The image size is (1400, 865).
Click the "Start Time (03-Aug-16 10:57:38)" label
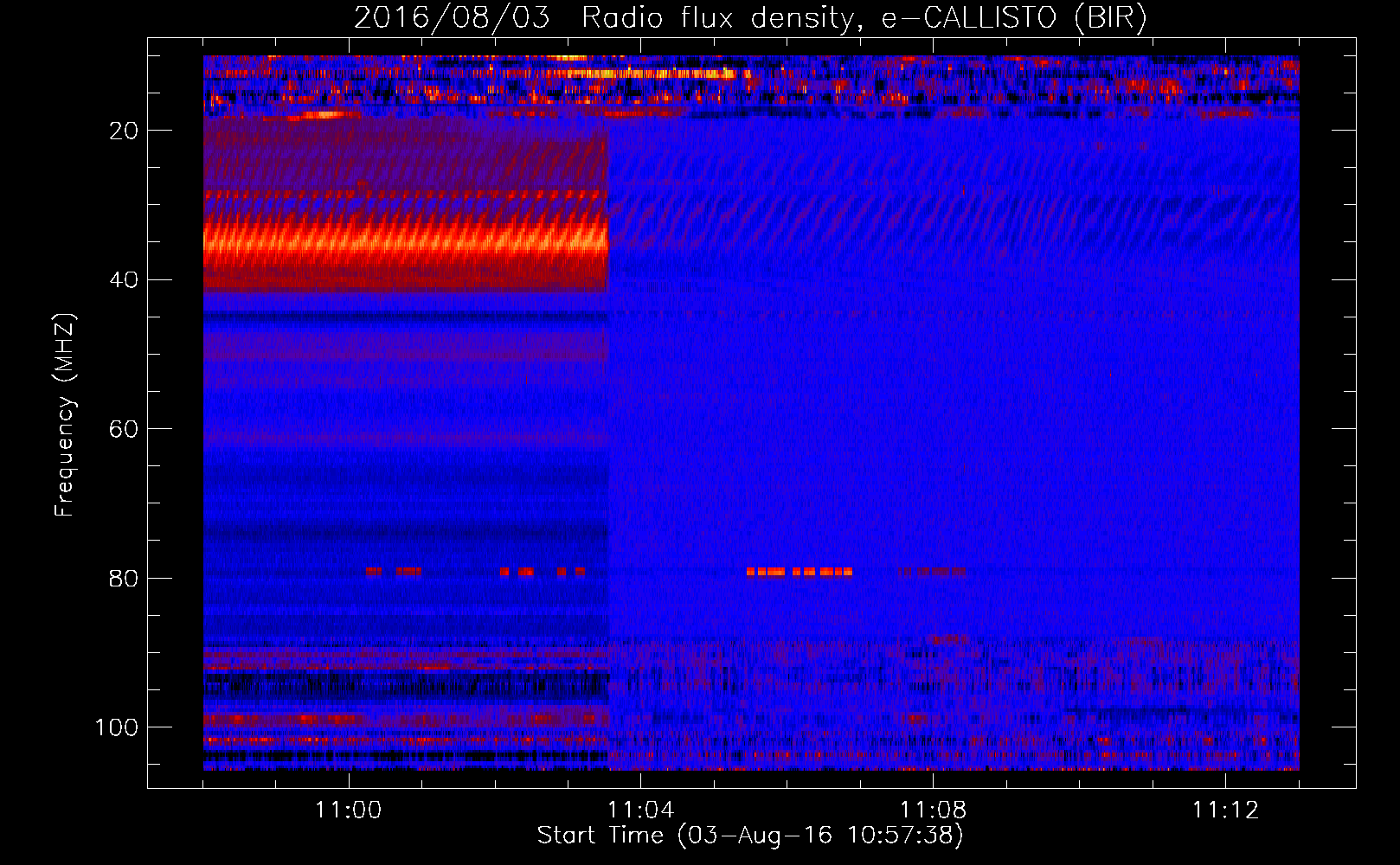coord(750,836)
